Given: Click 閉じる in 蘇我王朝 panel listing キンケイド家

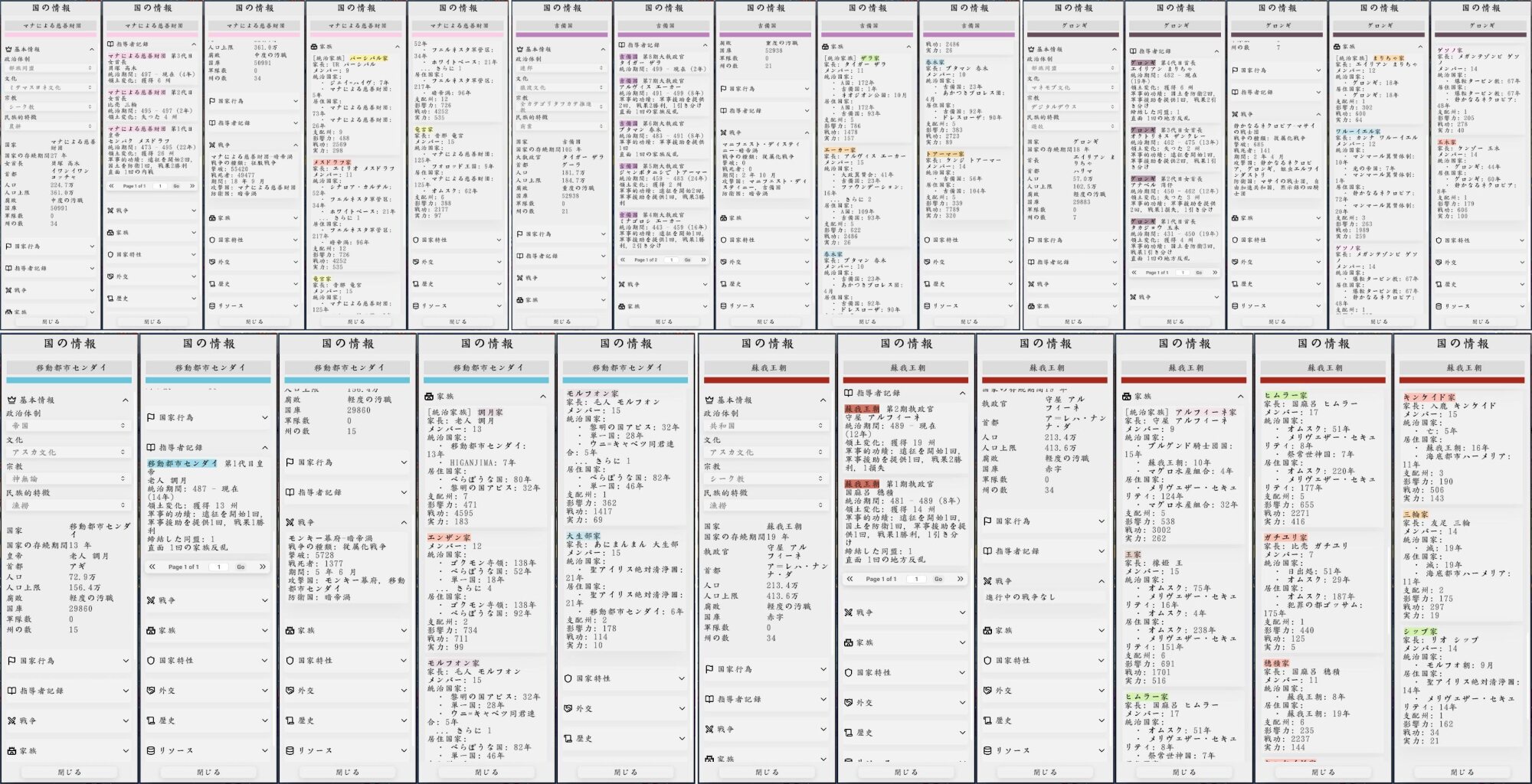Looking at the screenshot, I should 1462,773.
